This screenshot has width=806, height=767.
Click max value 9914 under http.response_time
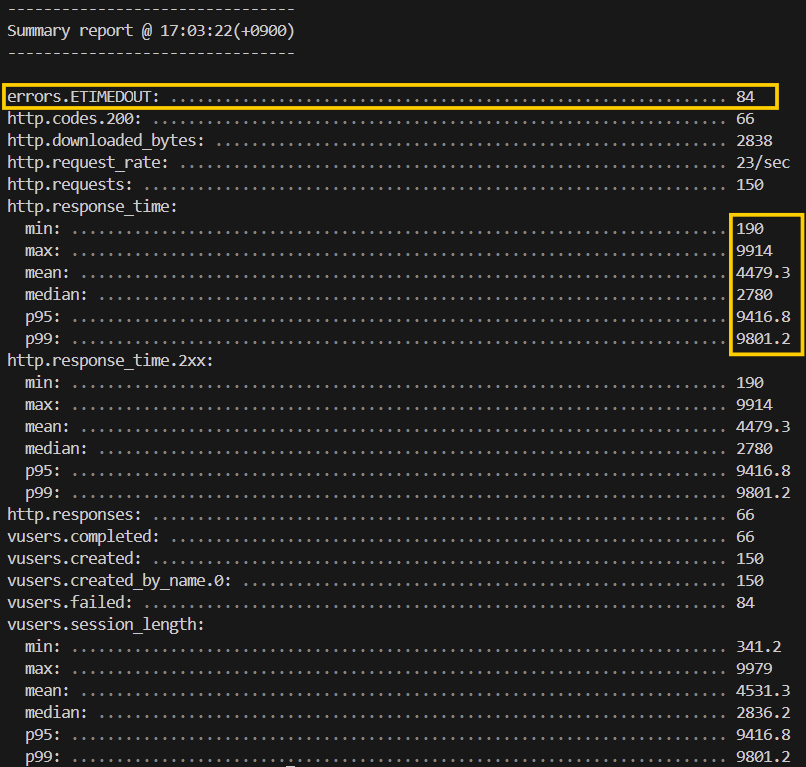tap(754, 251)
